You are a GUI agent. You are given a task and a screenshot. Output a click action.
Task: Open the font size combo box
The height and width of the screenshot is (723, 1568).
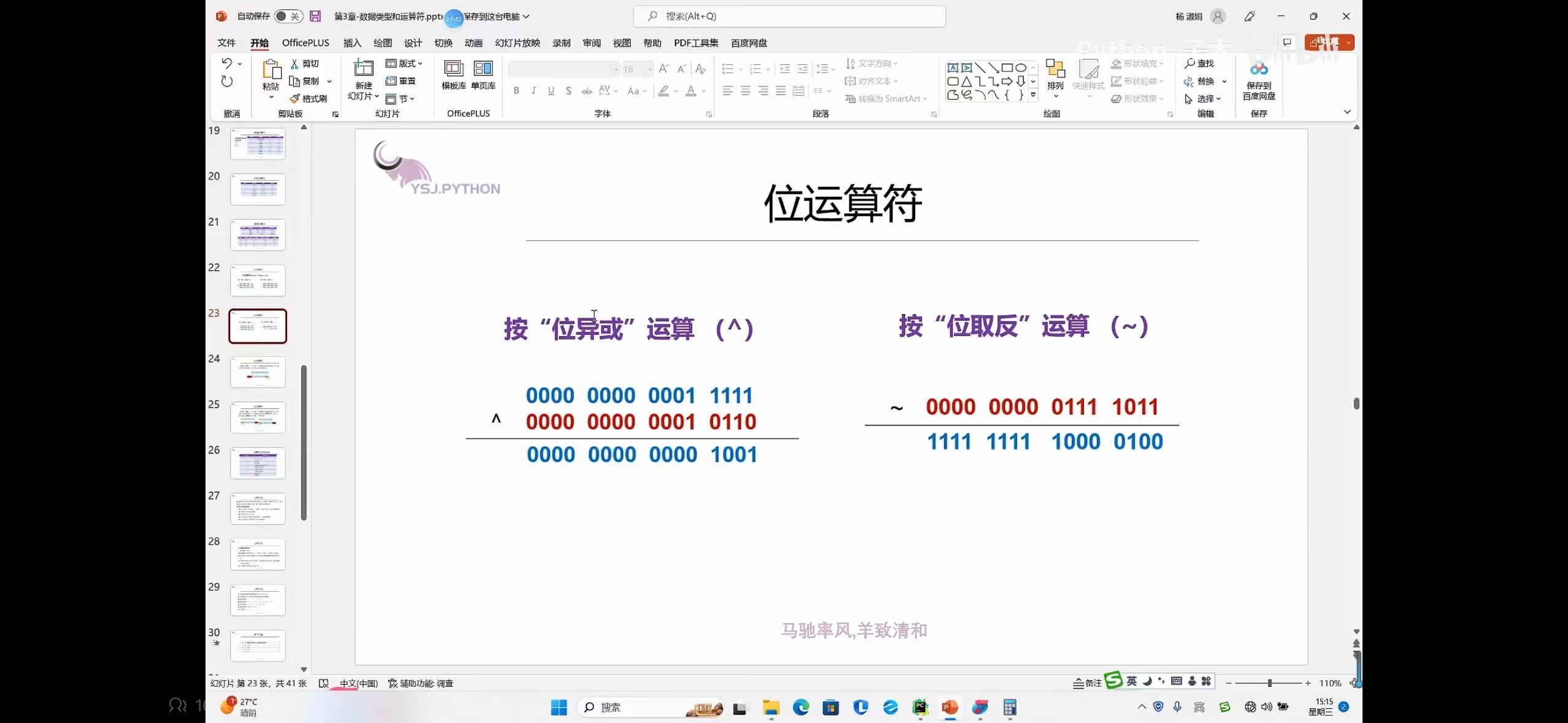637,69
